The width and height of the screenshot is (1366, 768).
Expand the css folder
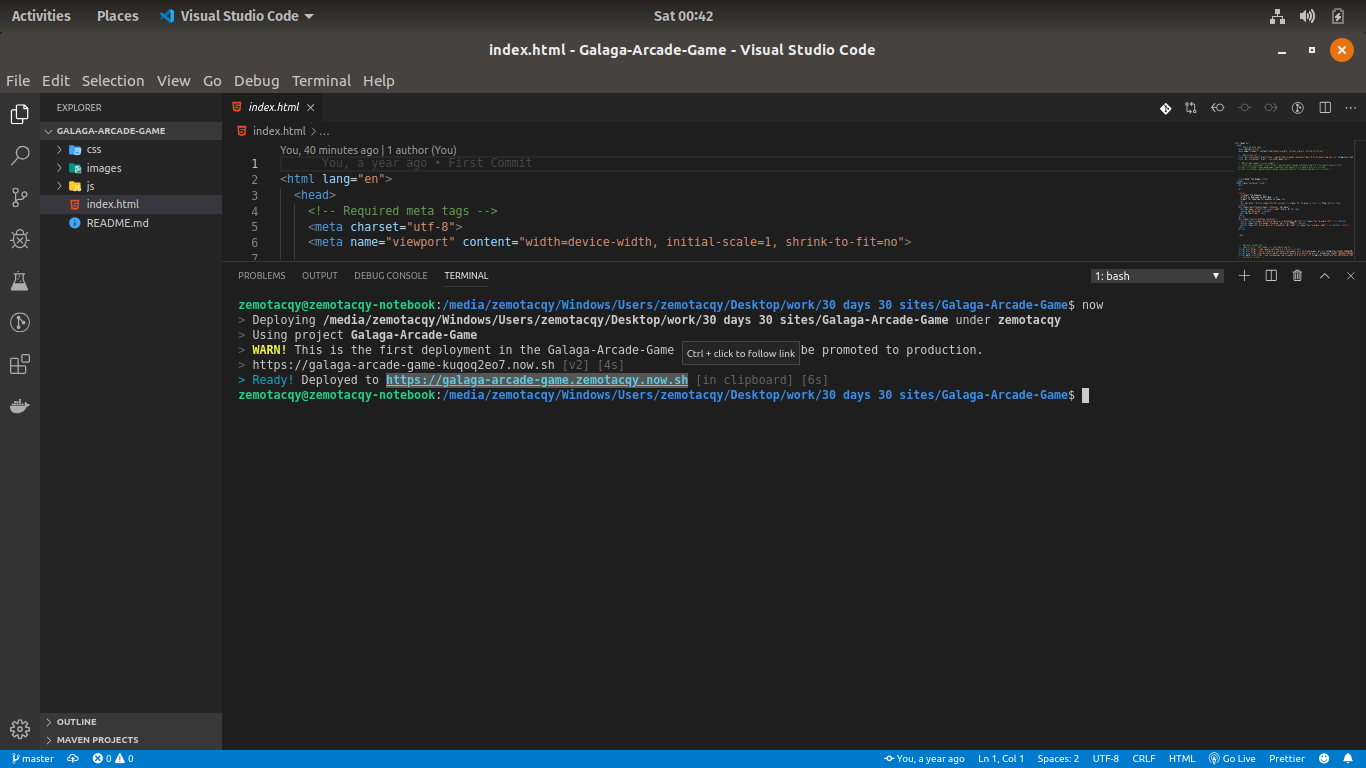[131, 149]
